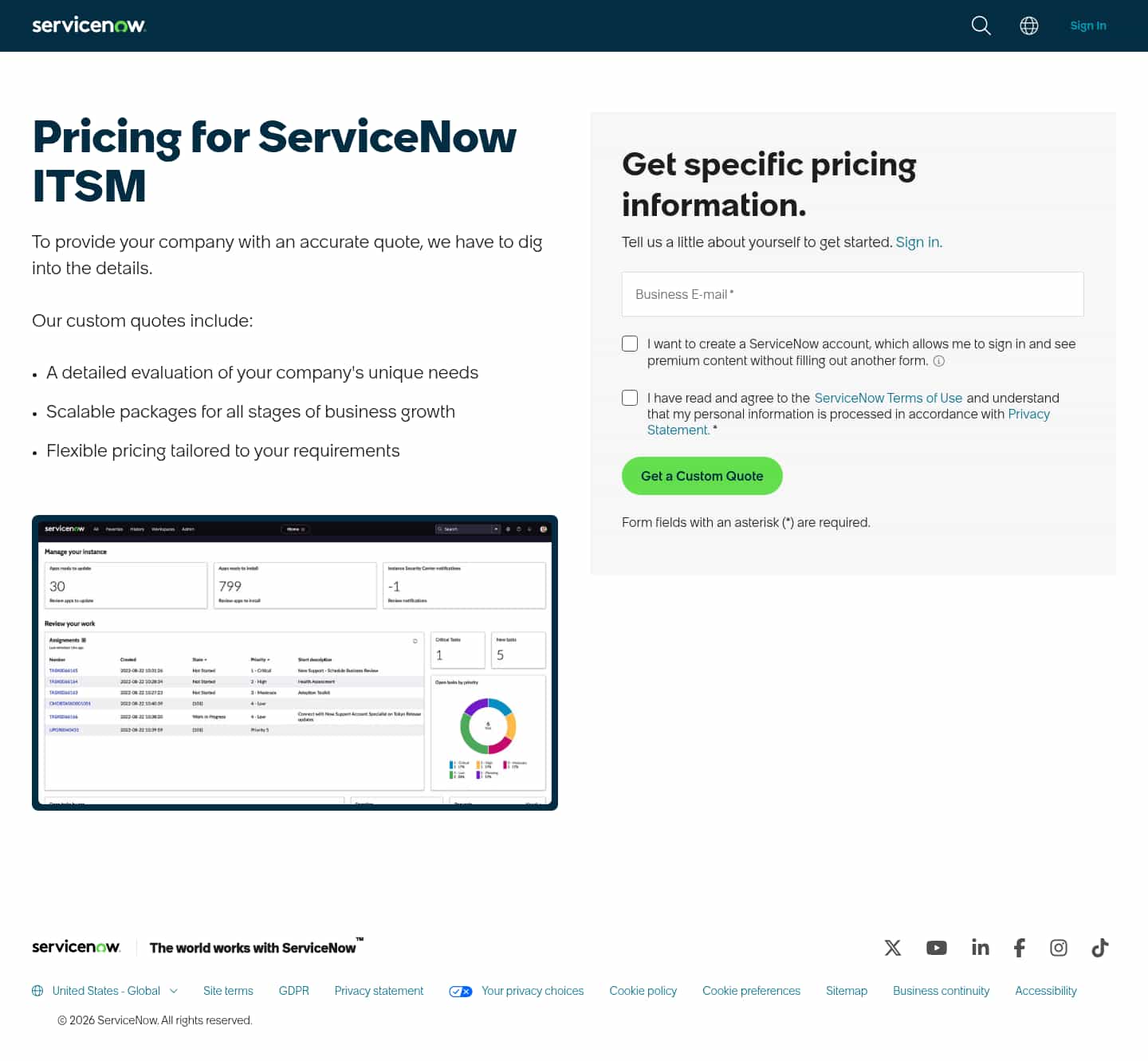Open Site terms footer link

(x=228, y=991)
